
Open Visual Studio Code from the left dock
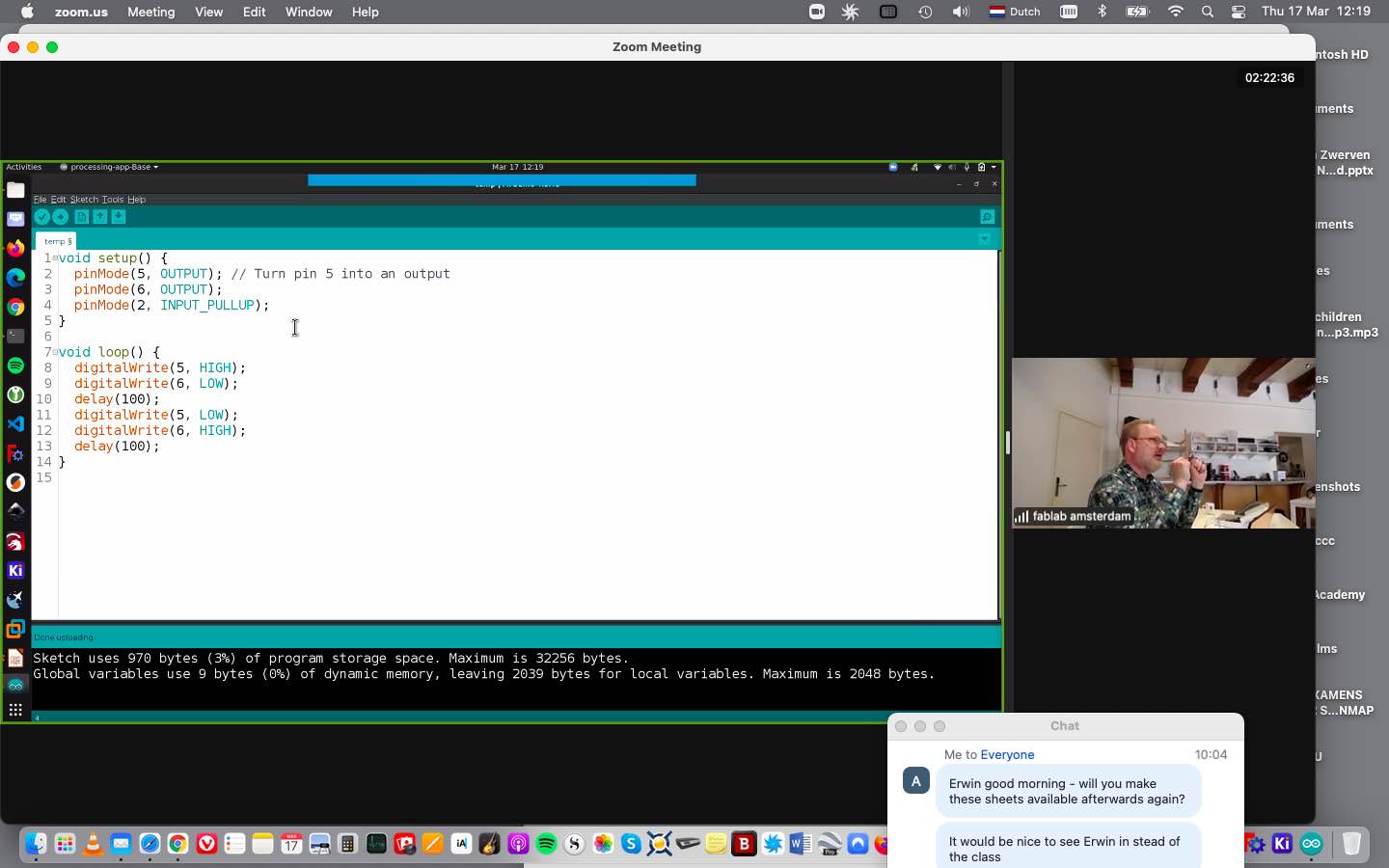pos(15,424)
